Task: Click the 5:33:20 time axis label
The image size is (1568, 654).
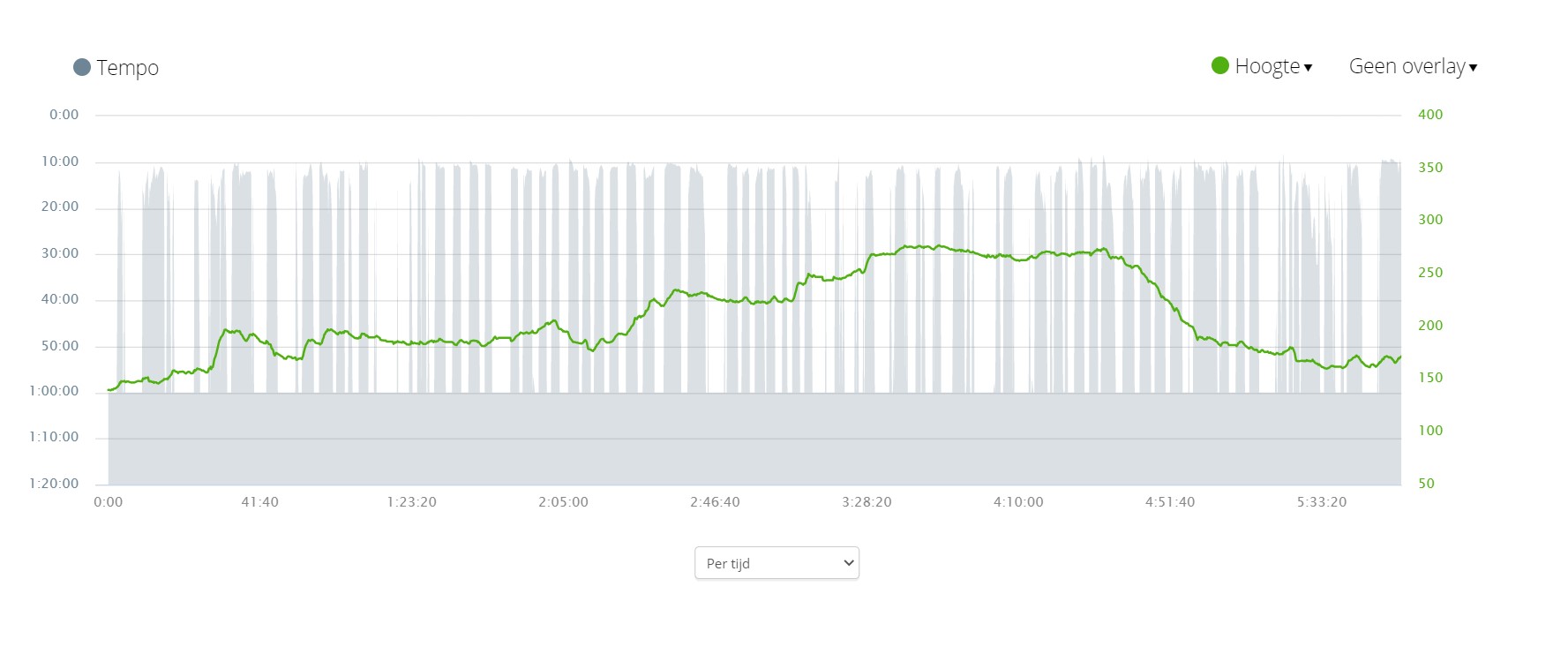Action: click(1322, 502)
